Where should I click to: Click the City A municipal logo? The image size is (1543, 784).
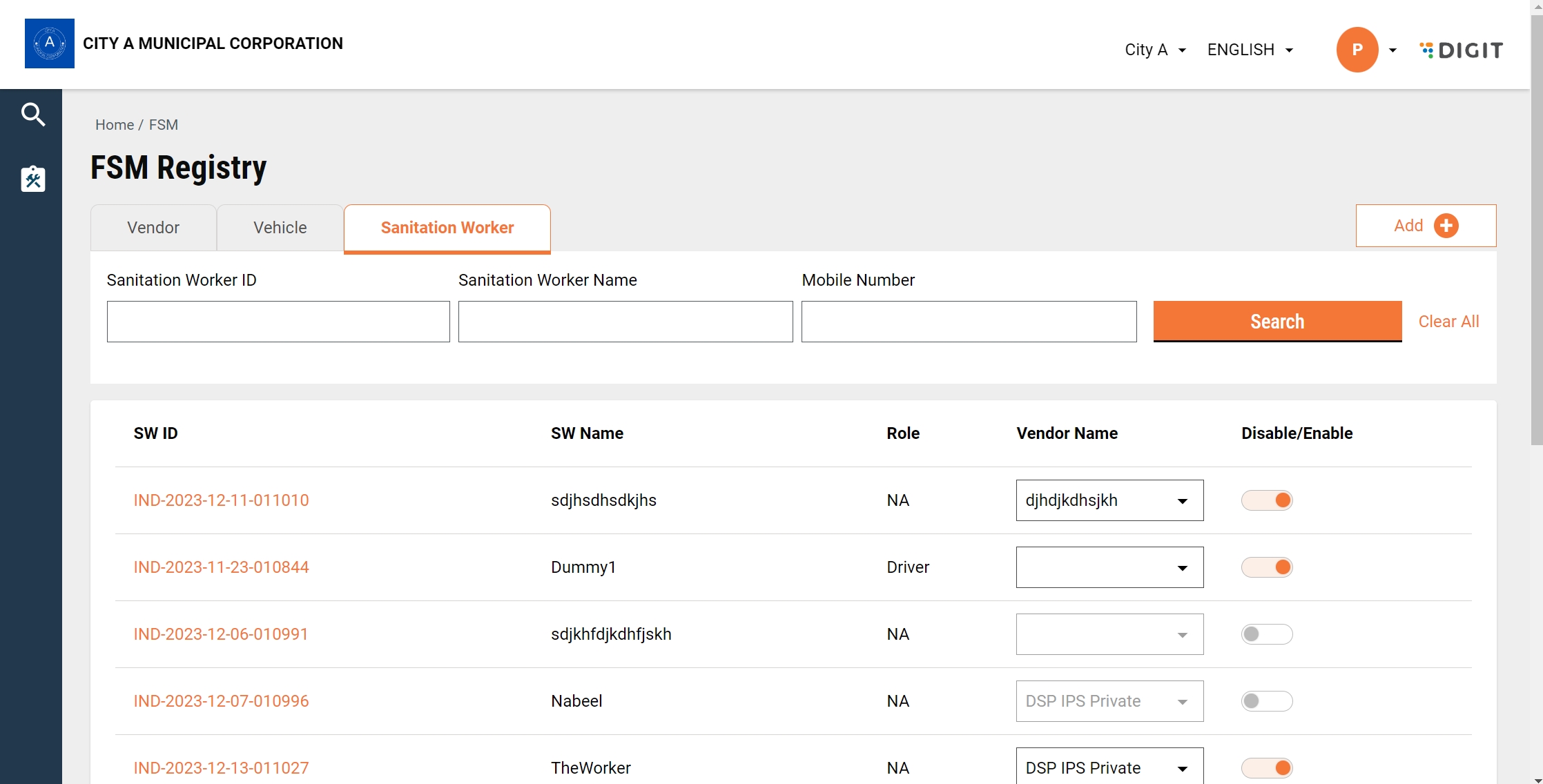[x=50, y=43]
